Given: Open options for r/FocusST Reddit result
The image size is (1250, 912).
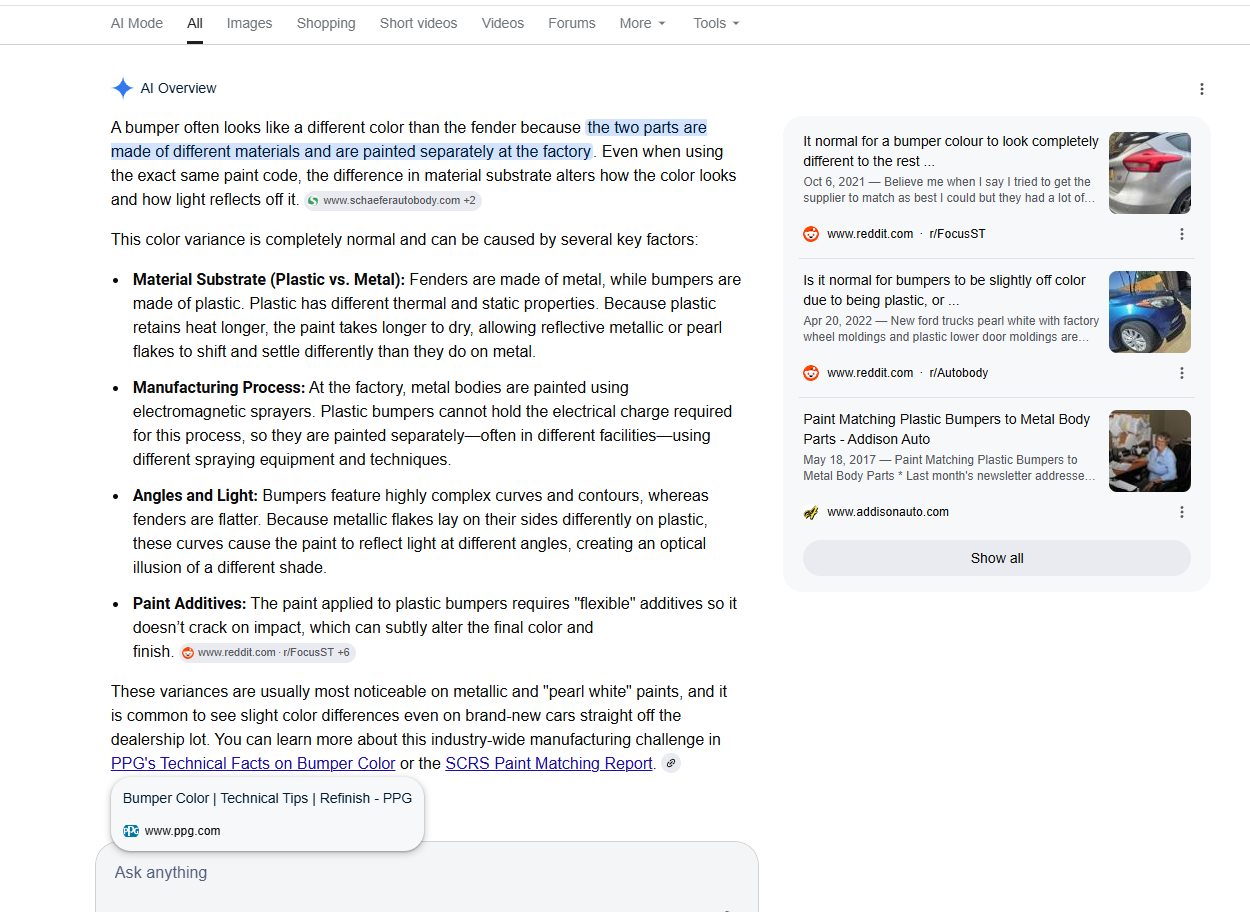Looking at the screenshot, I should pyautogui.click(x=1182, y=234).
